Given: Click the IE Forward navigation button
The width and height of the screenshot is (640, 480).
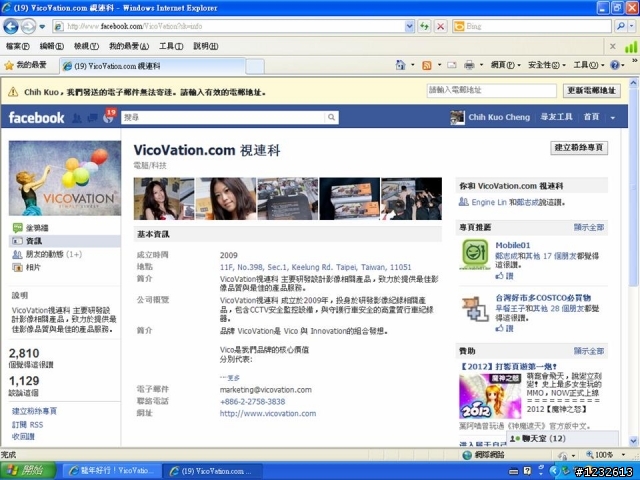Looking at the screenshot, I should (x=28, y=27).
